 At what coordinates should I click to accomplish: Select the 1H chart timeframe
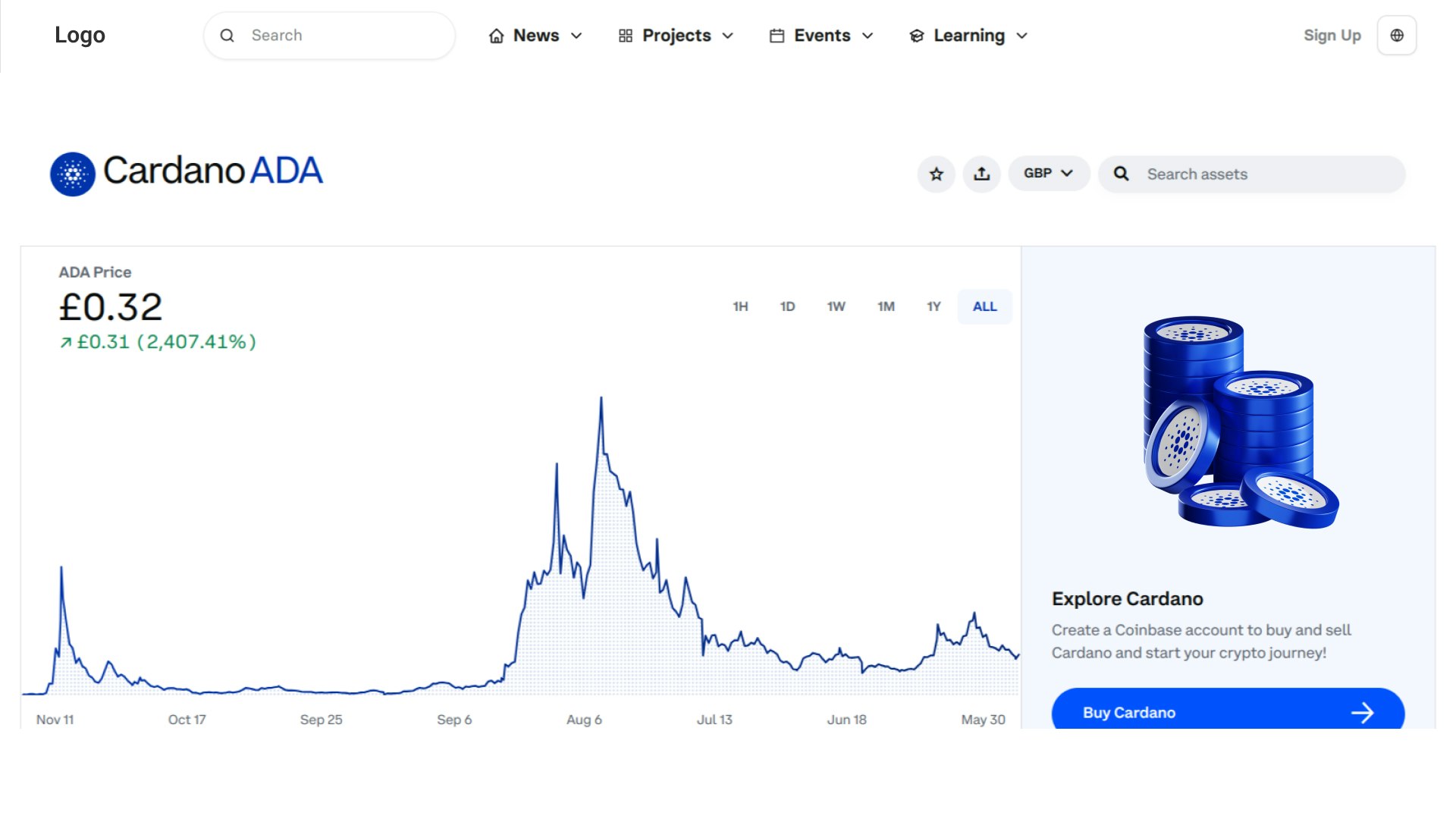[x=740, y=306]
